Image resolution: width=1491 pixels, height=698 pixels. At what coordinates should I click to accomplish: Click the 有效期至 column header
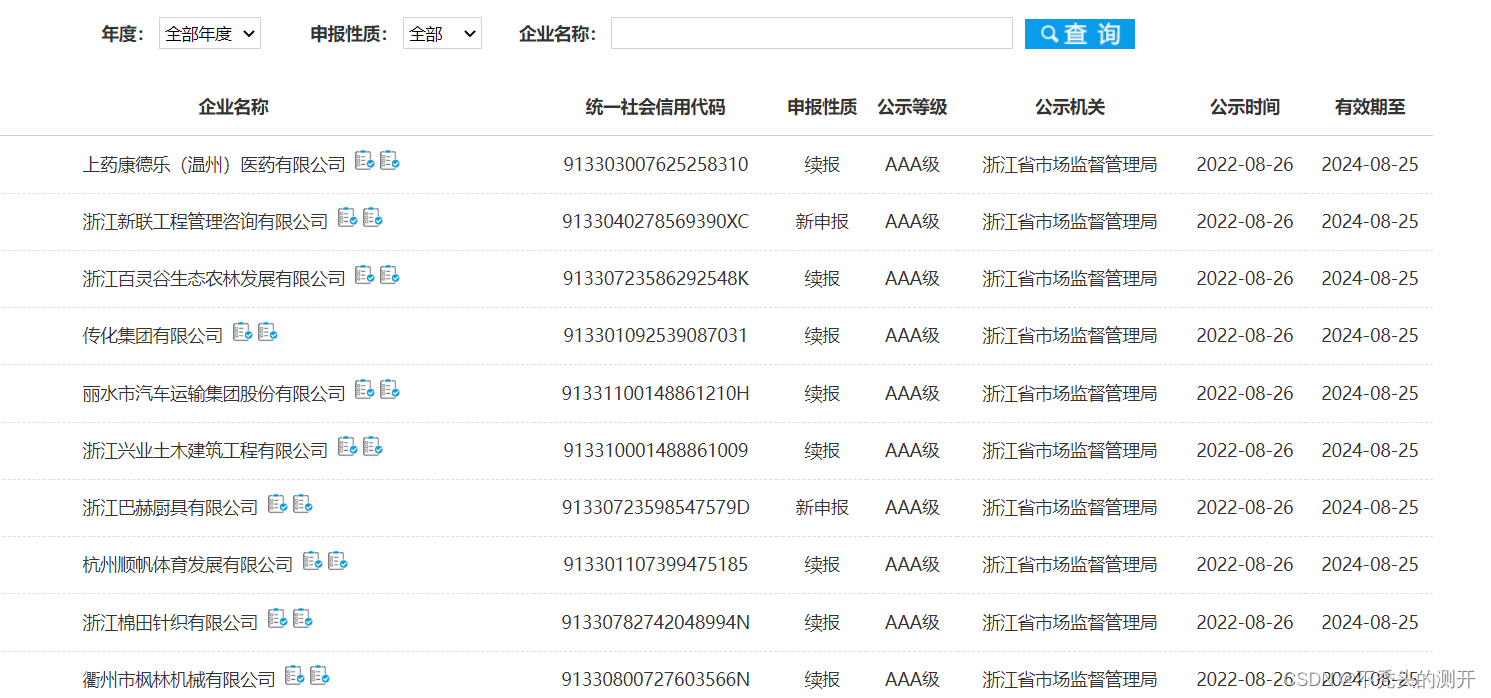pyautogui.click(x=1370, y=107)
